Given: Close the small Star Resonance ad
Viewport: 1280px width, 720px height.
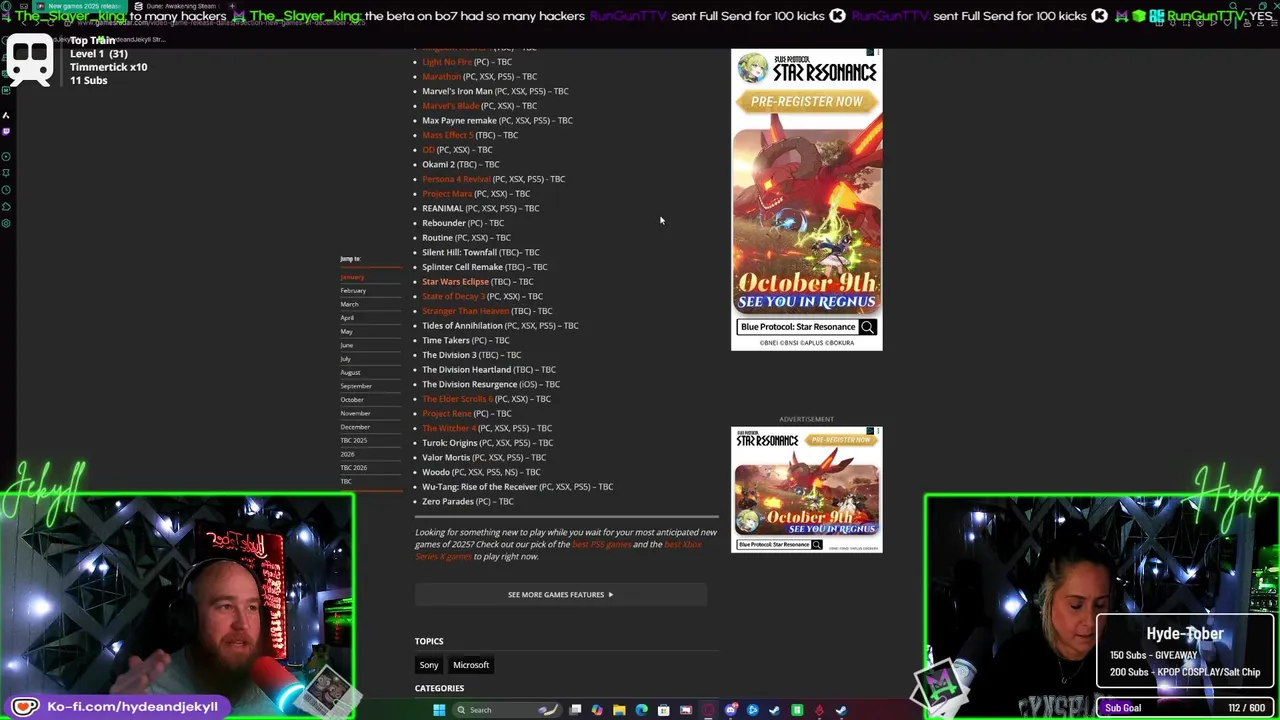Looking at the screenshot, I should 877,431.
